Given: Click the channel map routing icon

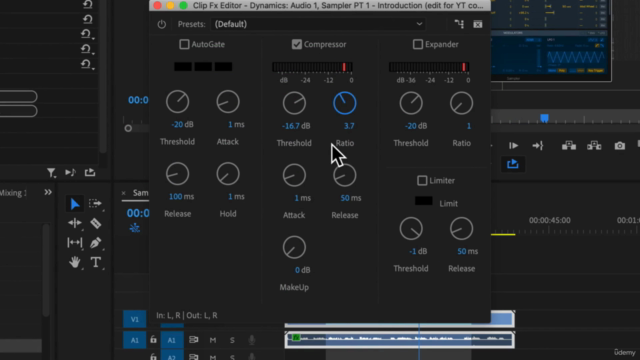Looking at the screenshot, I should [459, 24].
